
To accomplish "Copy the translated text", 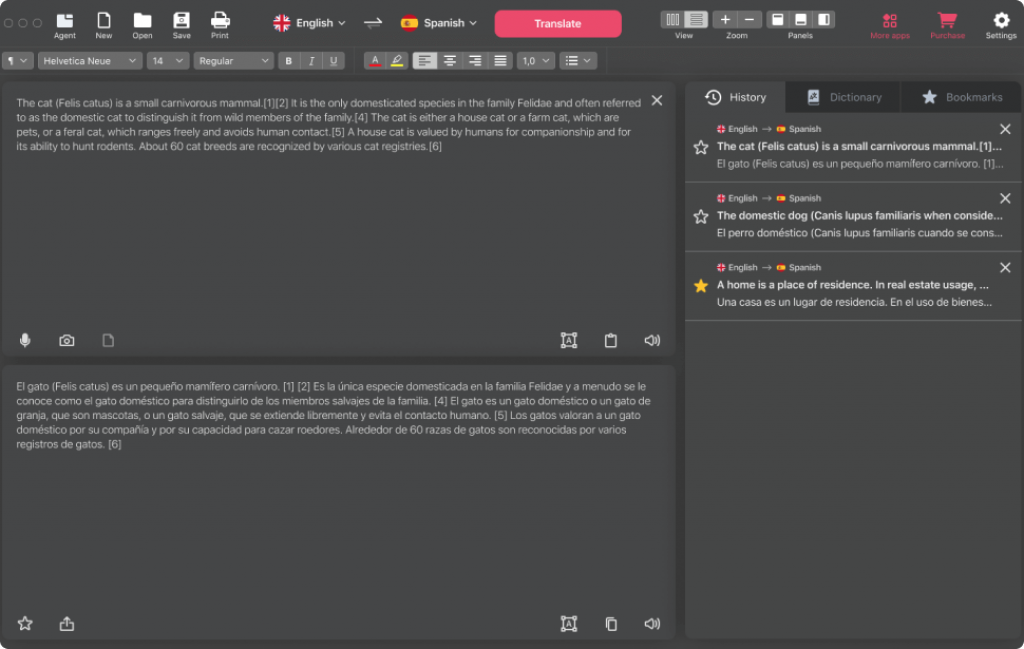I will (611, 623).
